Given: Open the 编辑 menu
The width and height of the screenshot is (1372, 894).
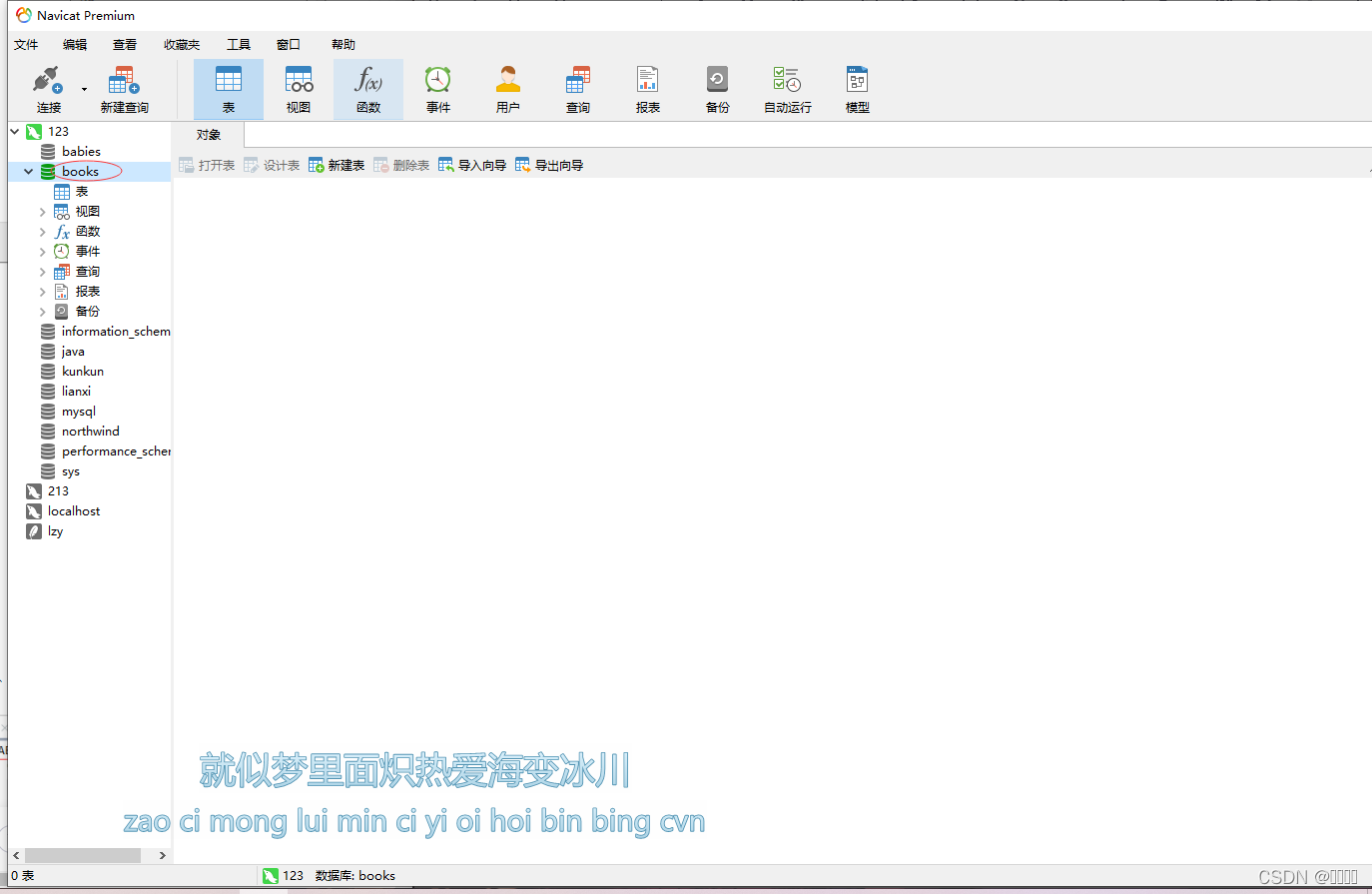Looking at the screenshot, I should click(x=75, y=44).
